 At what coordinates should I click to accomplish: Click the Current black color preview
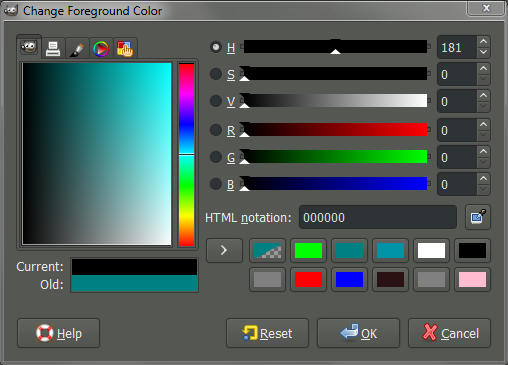pos(134,267)
